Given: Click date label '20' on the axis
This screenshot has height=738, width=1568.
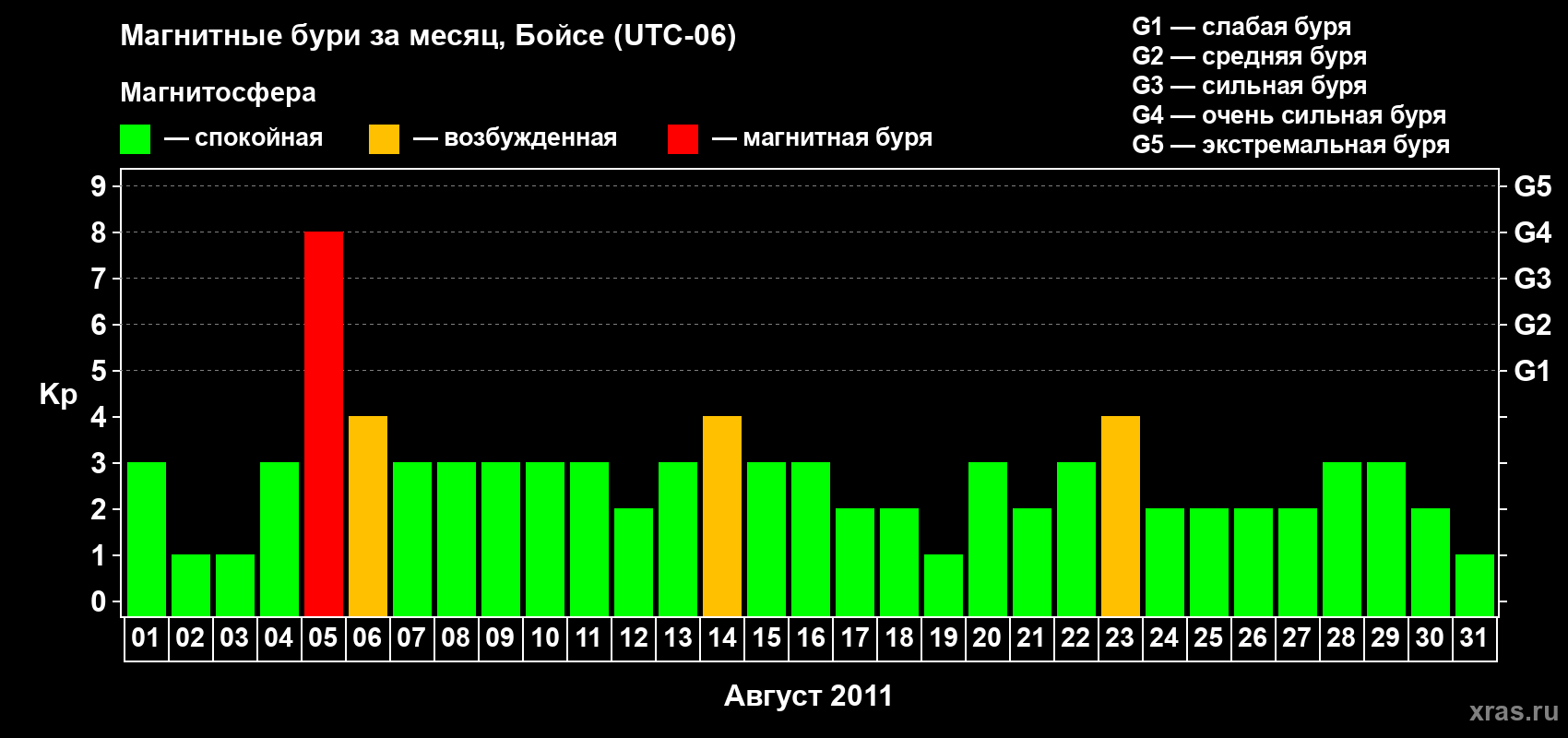Looking at the screenshot, I should pyautogui.click(x=987, y=637).
